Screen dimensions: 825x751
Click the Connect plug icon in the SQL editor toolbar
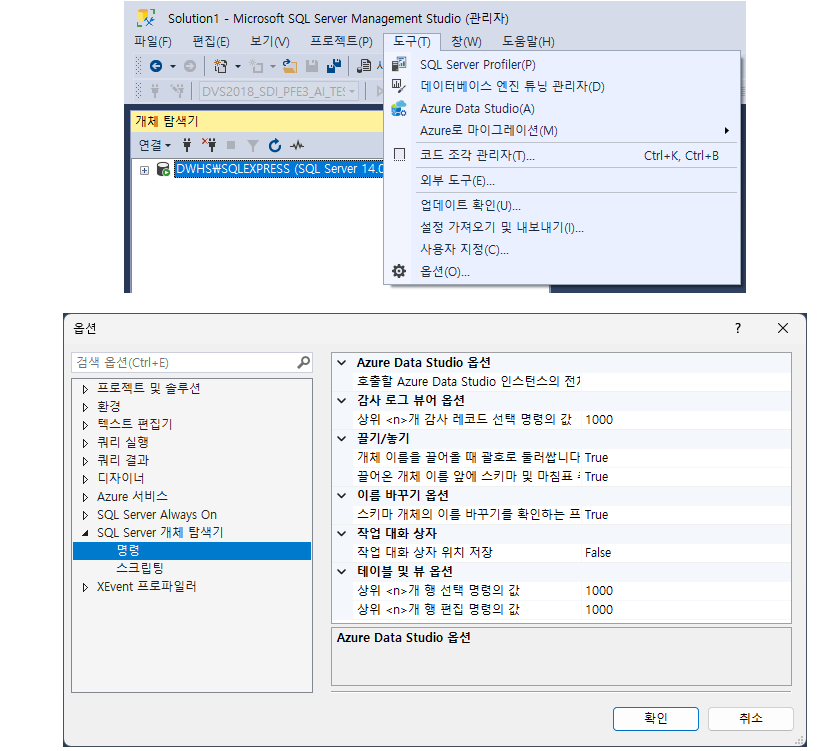coord(155,91)
